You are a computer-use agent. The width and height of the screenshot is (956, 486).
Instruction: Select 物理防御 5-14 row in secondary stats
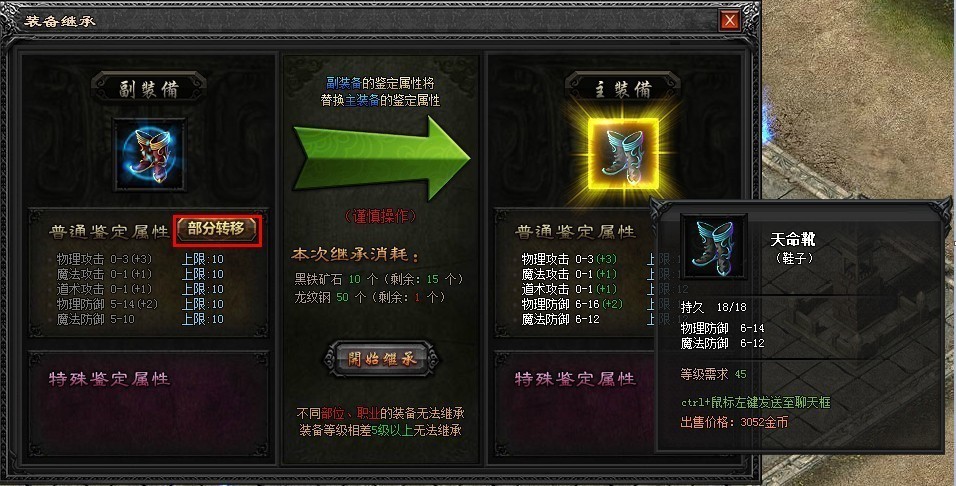point(140,304)
